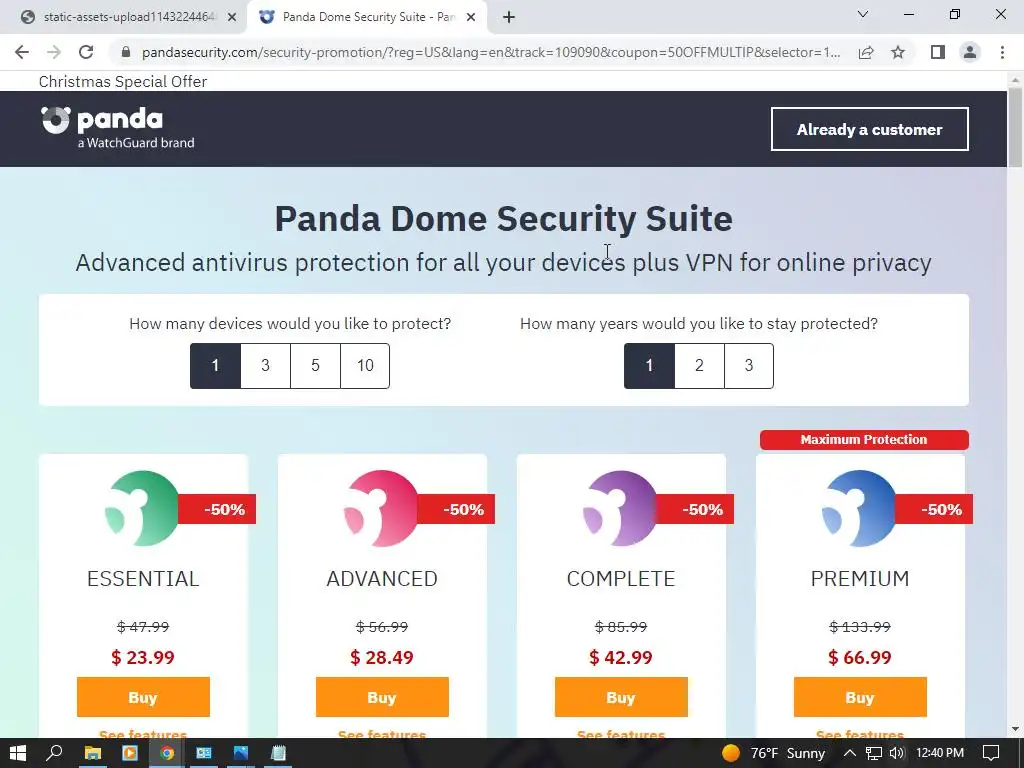
Task: Click the Panda logo in header
Action: (118, 128)
